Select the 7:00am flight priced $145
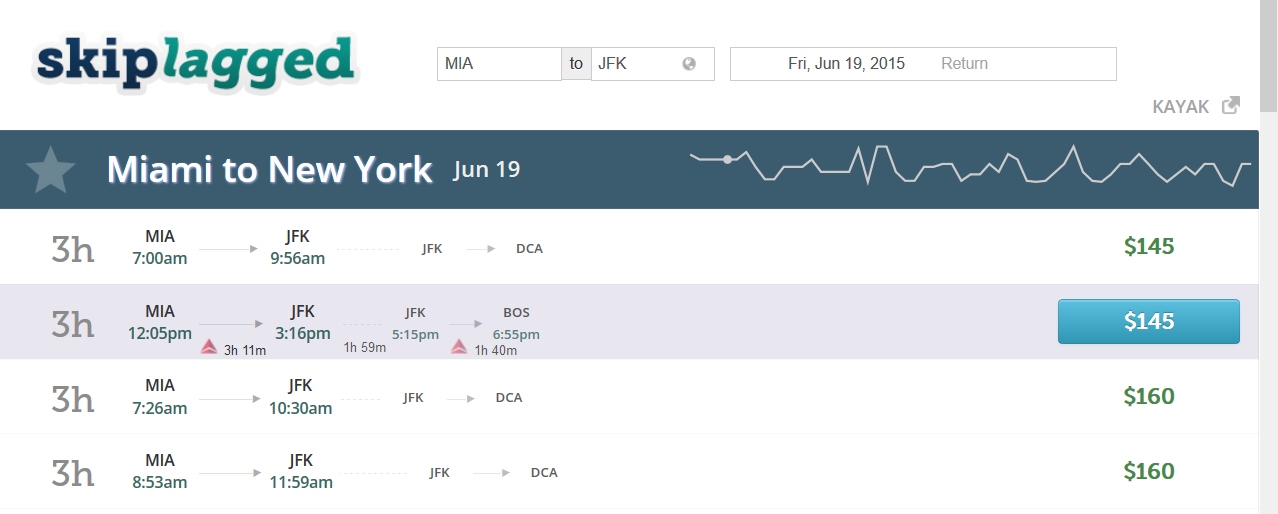This screenshot has width=1278, height=514. tap(1148, 246)
